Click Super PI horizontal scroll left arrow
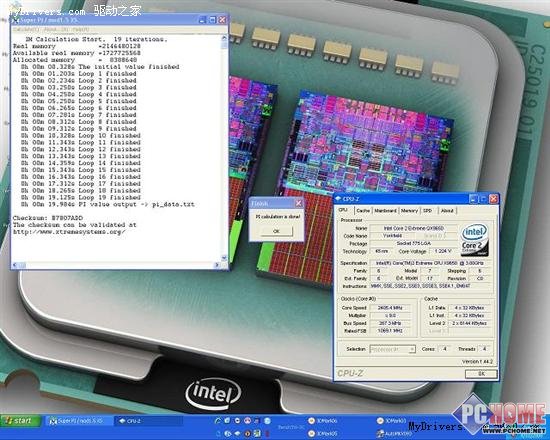Viewport: 550px width, 440px height. click(15, 265)
